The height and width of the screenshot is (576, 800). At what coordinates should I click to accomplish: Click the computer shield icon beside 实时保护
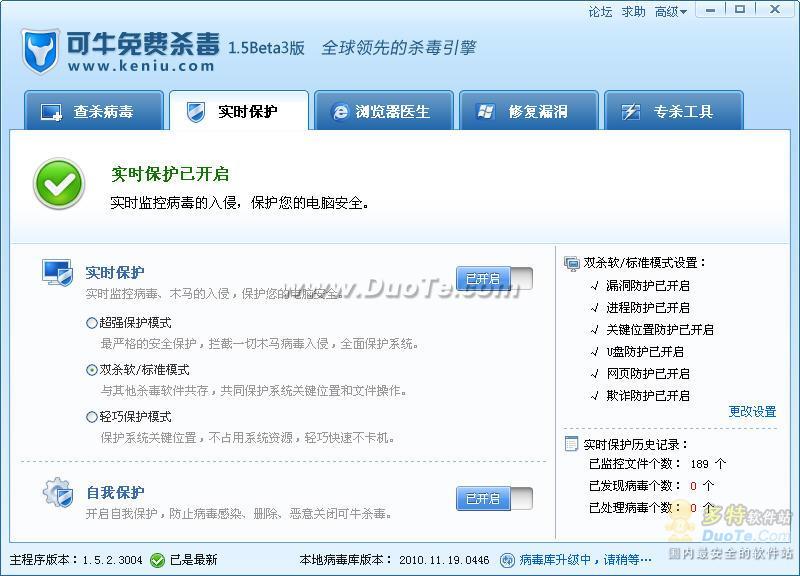pos(57,272)
